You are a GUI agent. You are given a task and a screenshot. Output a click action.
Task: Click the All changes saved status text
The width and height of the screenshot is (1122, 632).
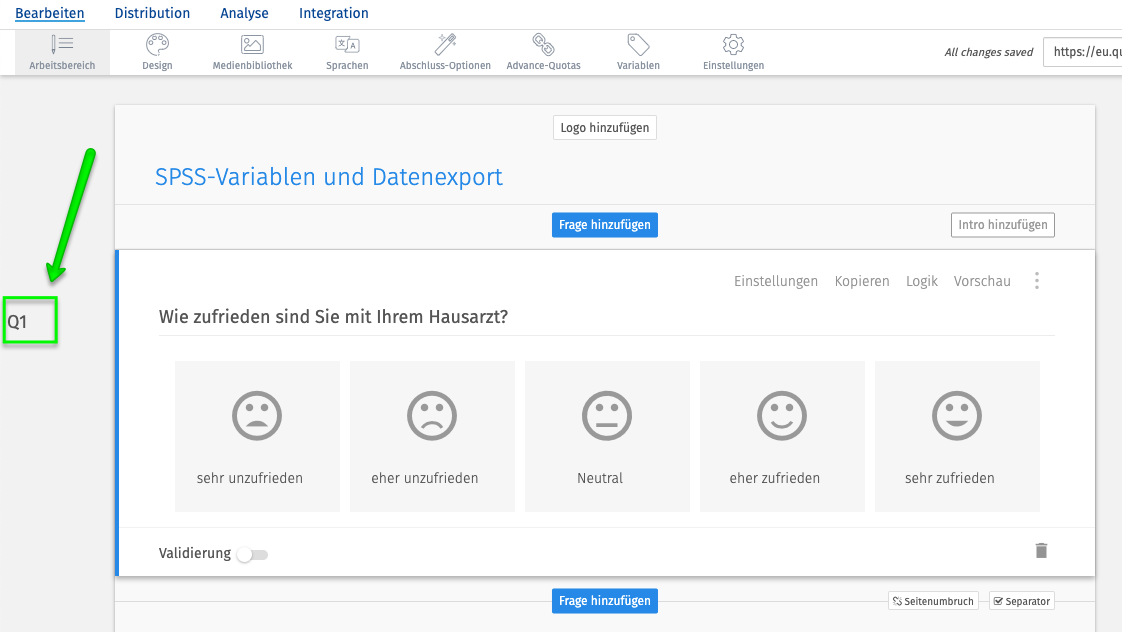pyautogui.click(x=989, y=52)
